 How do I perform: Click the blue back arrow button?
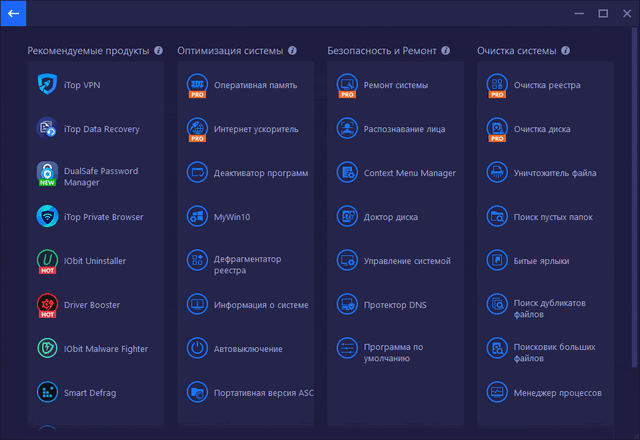point(13,13)
